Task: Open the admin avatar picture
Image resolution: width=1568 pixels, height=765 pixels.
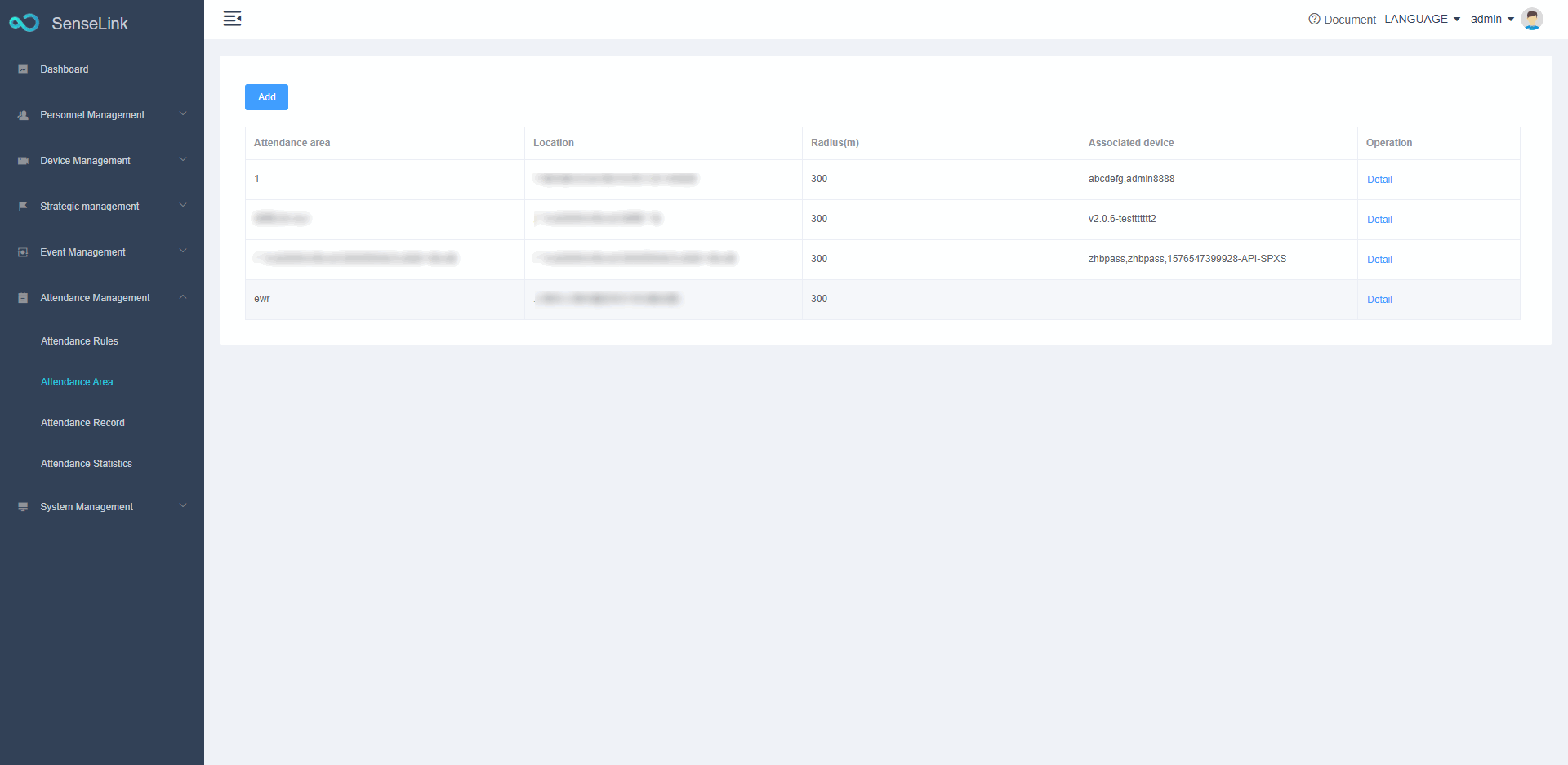Action: (1532, 19)
